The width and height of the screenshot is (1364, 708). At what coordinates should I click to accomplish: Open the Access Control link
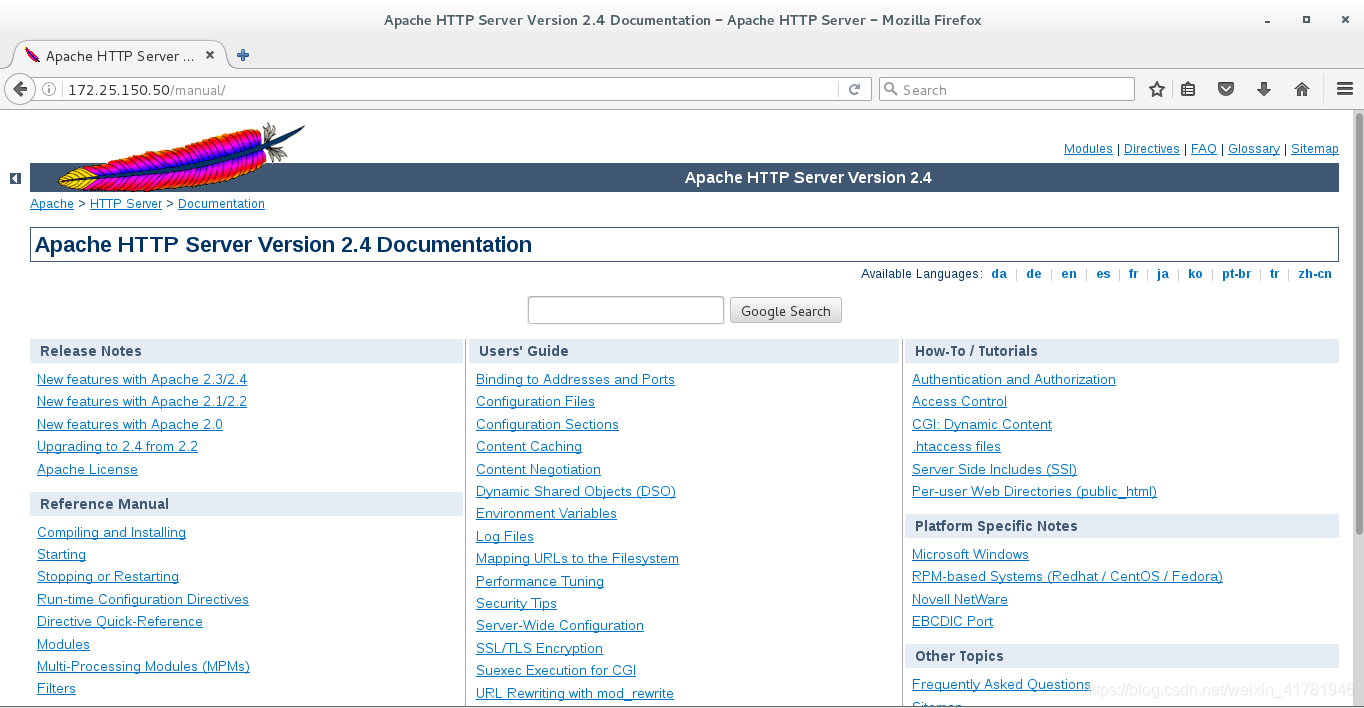click(959, 402)
